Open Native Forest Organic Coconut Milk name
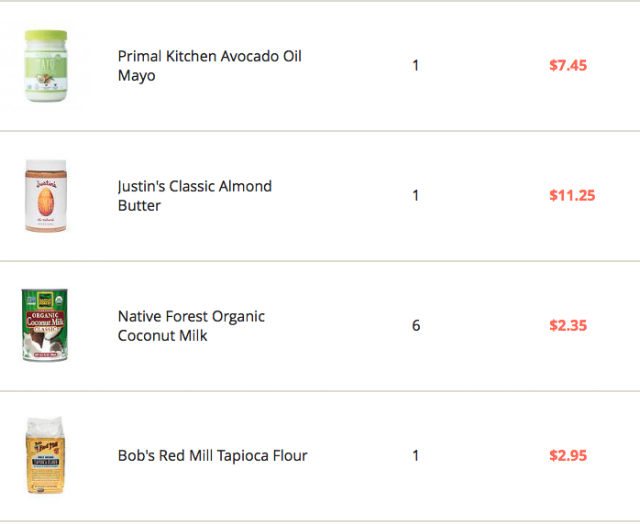640x524 pixels. point(191,326)
